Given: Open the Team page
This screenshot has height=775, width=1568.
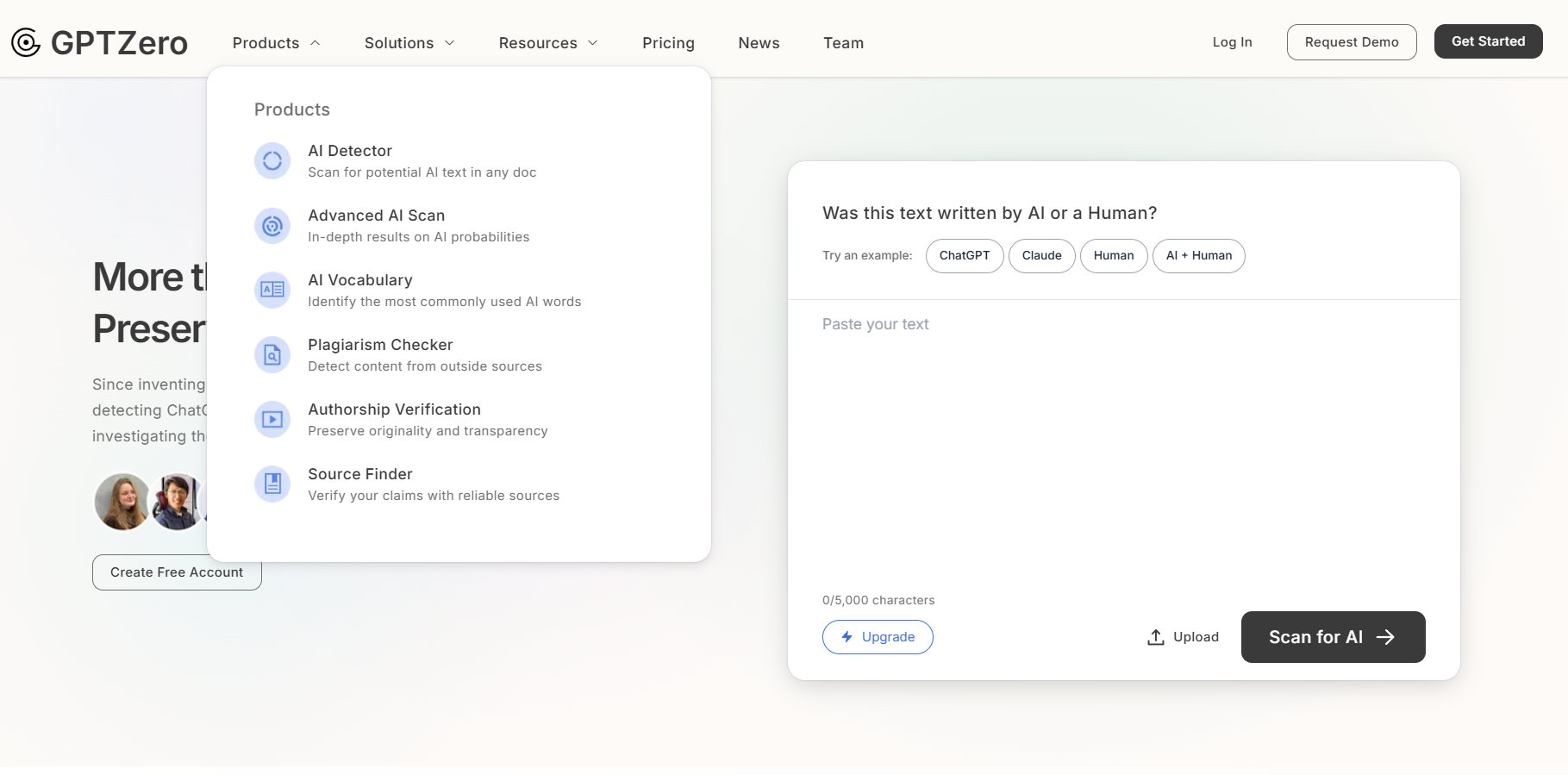Looking at the screenshot, I should click(x=843, y=43).
